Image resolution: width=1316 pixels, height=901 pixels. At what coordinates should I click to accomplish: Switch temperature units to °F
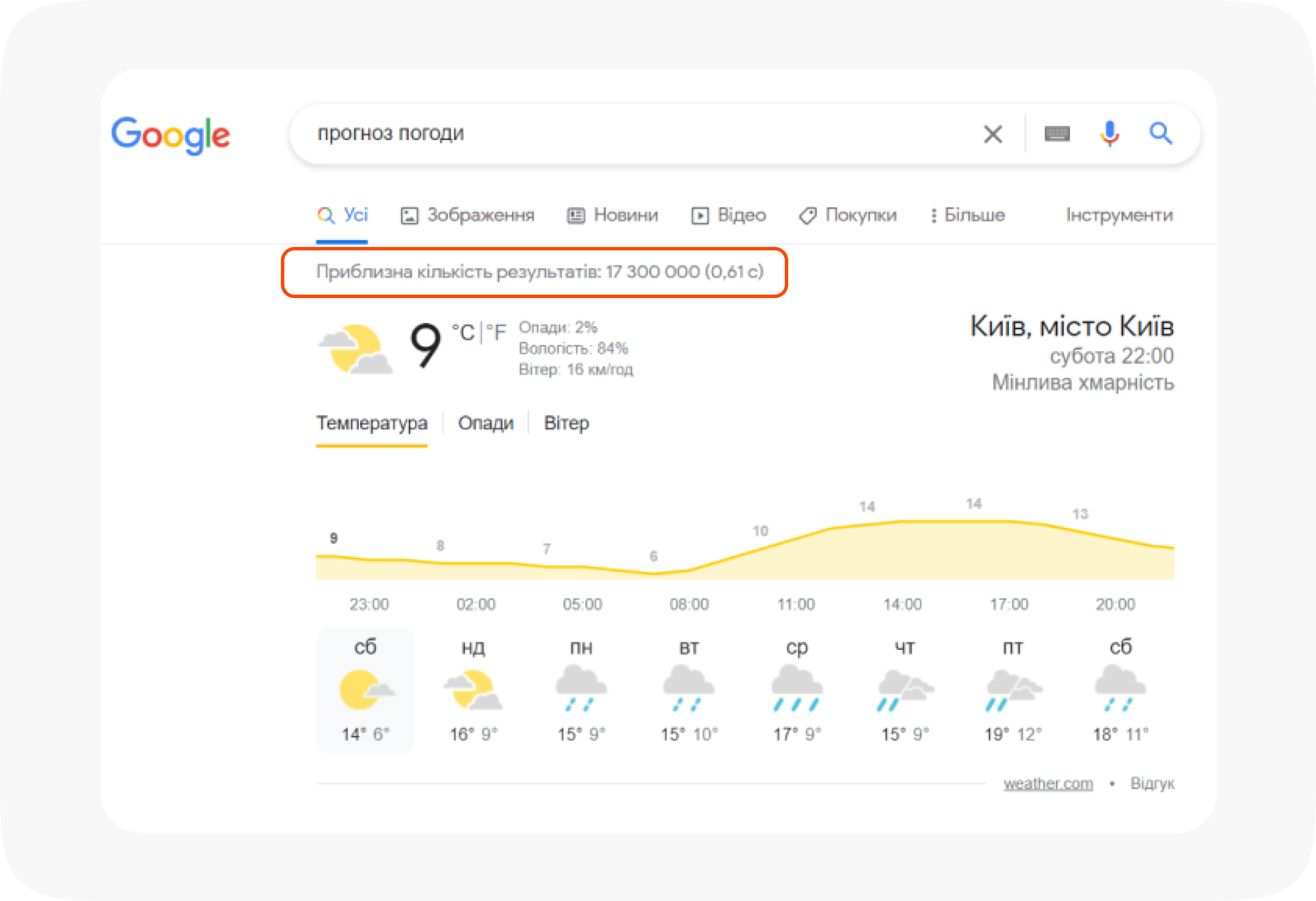496,332
